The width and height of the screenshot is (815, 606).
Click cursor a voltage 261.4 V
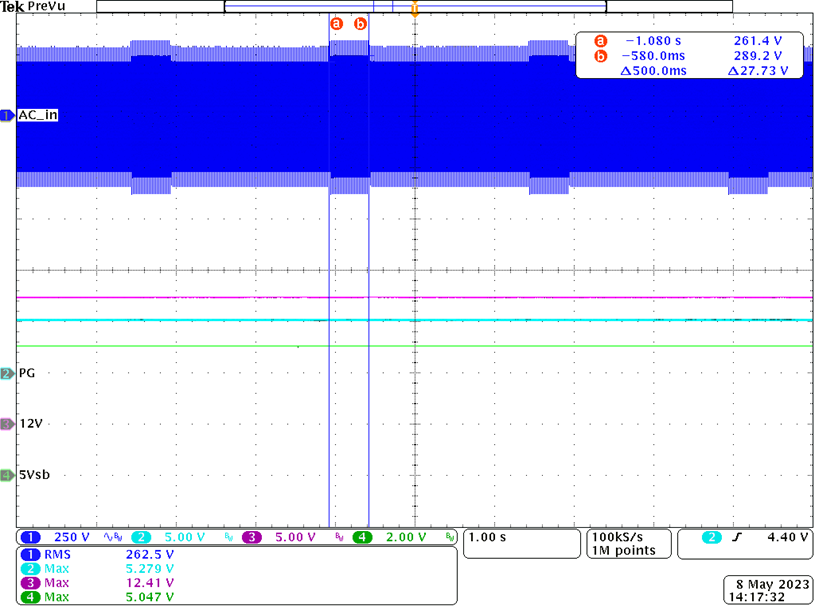758,41
